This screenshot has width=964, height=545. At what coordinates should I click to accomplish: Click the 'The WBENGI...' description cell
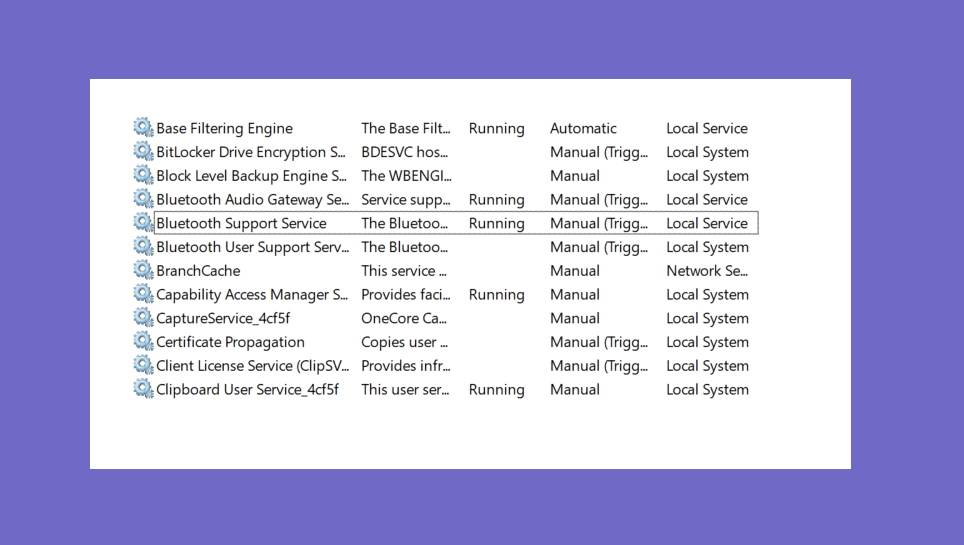(x=406, y=176)
